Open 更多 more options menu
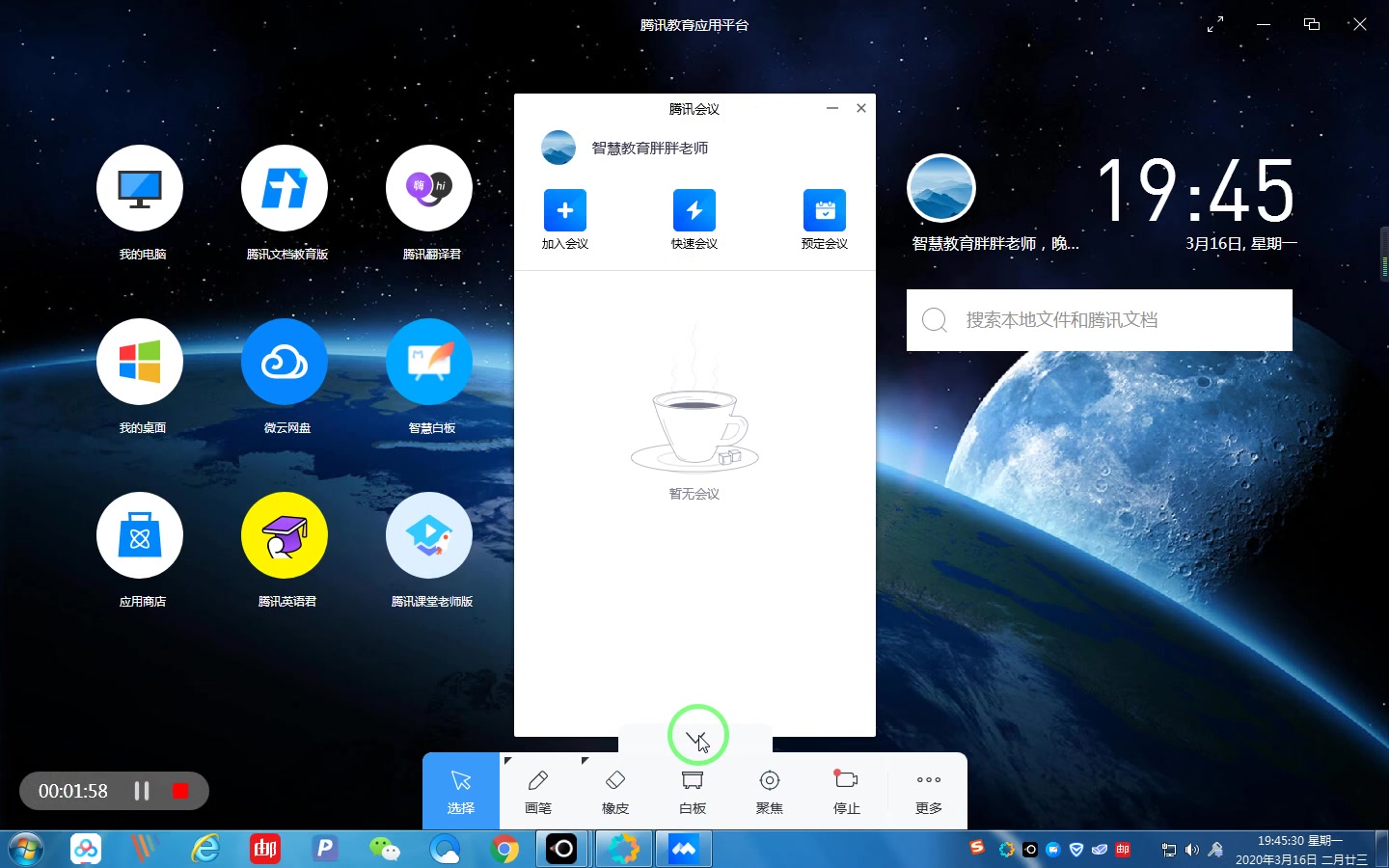Viewport: 1389px width, 868px height. 929,791
